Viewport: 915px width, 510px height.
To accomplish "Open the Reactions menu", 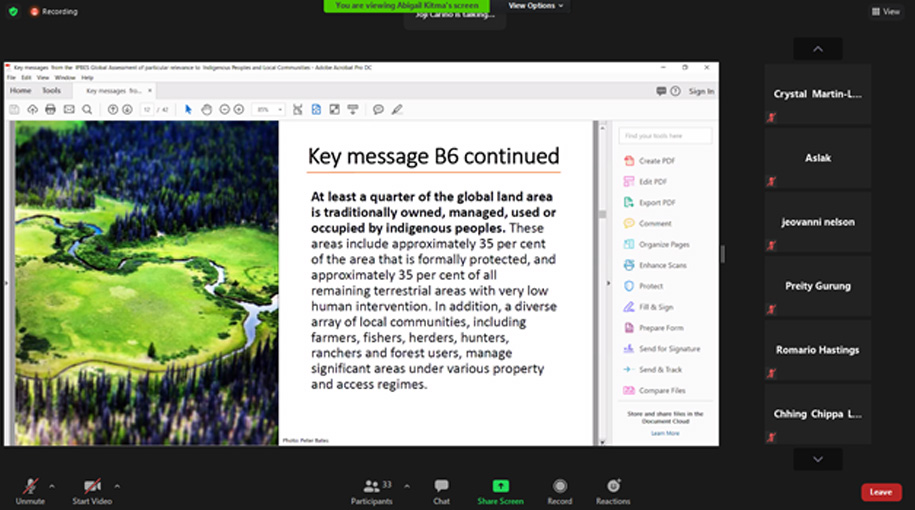I will click(613, 491).
